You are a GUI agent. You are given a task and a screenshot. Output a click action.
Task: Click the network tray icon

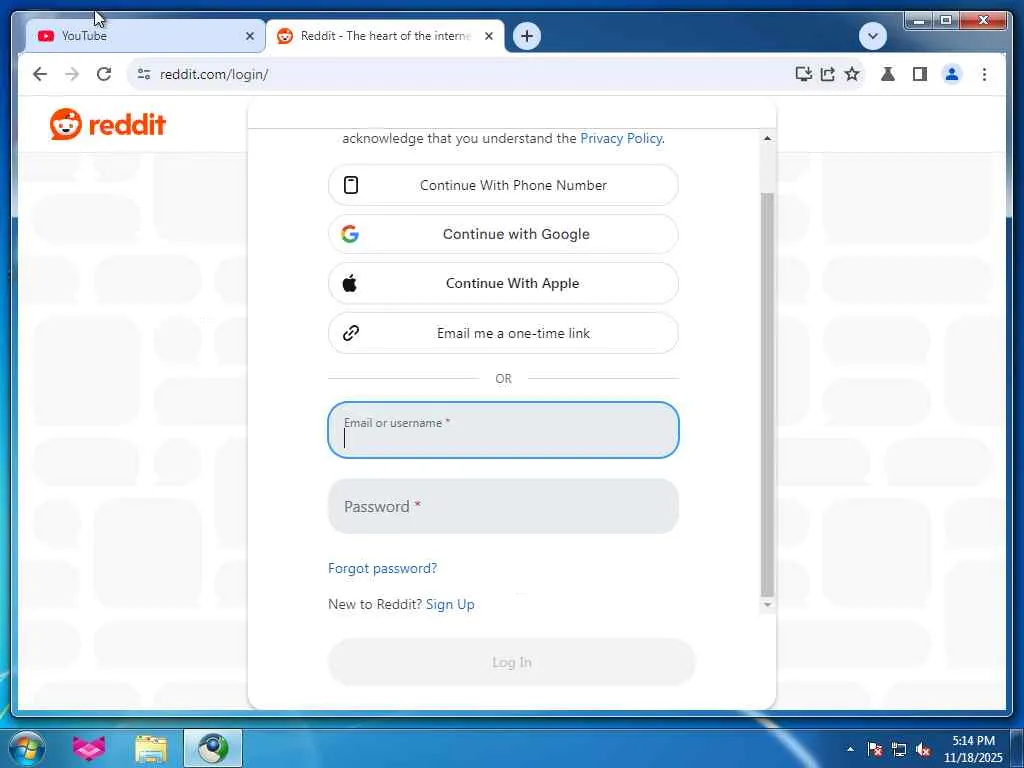pos(899,749)
